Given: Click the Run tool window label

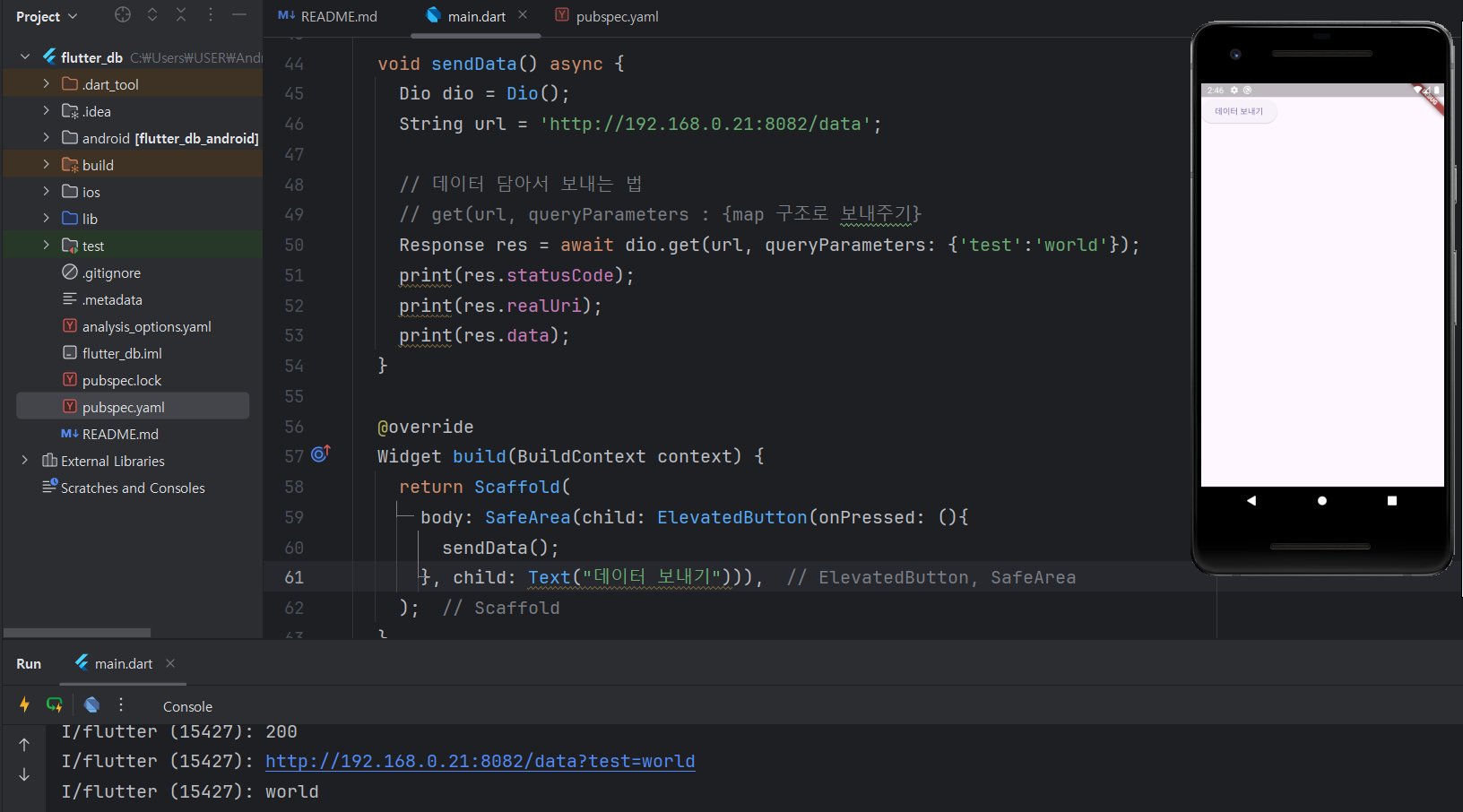Looking at the screenshot, I should [29, 664].
